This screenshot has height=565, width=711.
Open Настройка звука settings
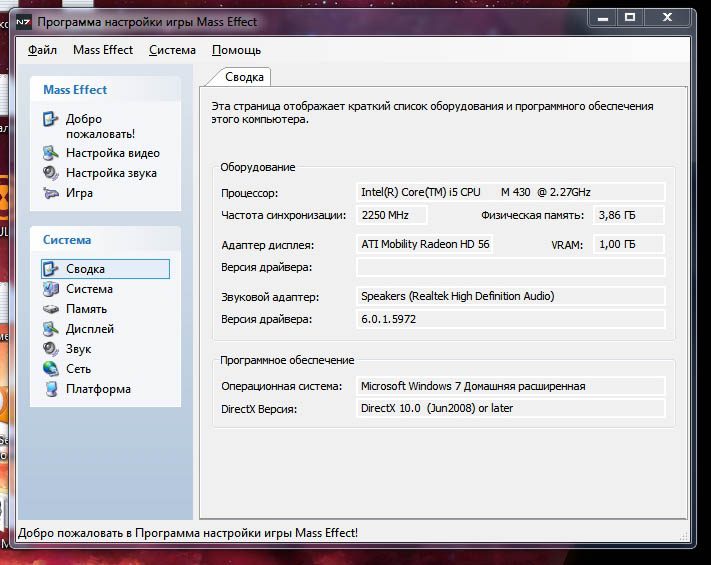point(112,173)
